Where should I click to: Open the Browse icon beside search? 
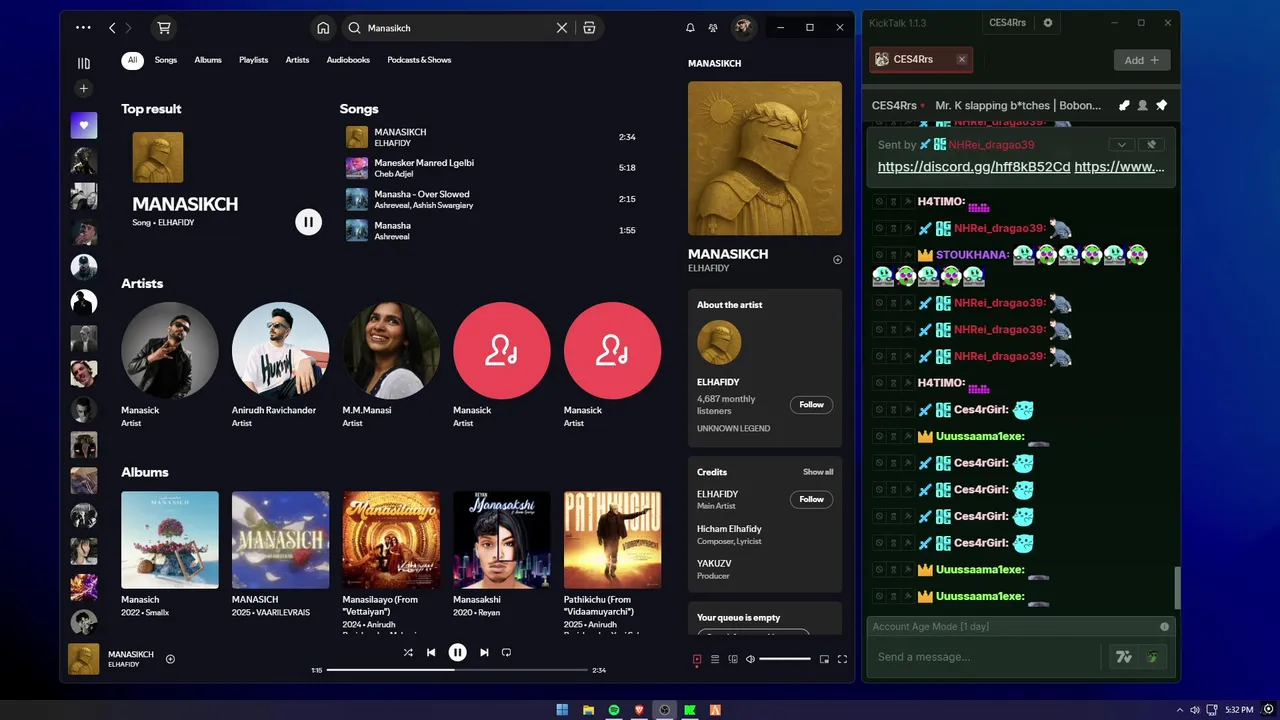[x=589, y=28]
